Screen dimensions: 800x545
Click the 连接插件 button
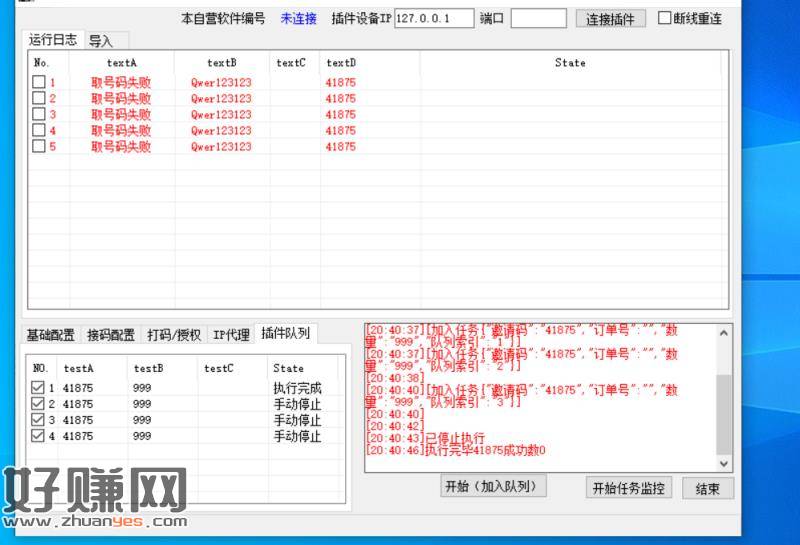coord(609,19)
